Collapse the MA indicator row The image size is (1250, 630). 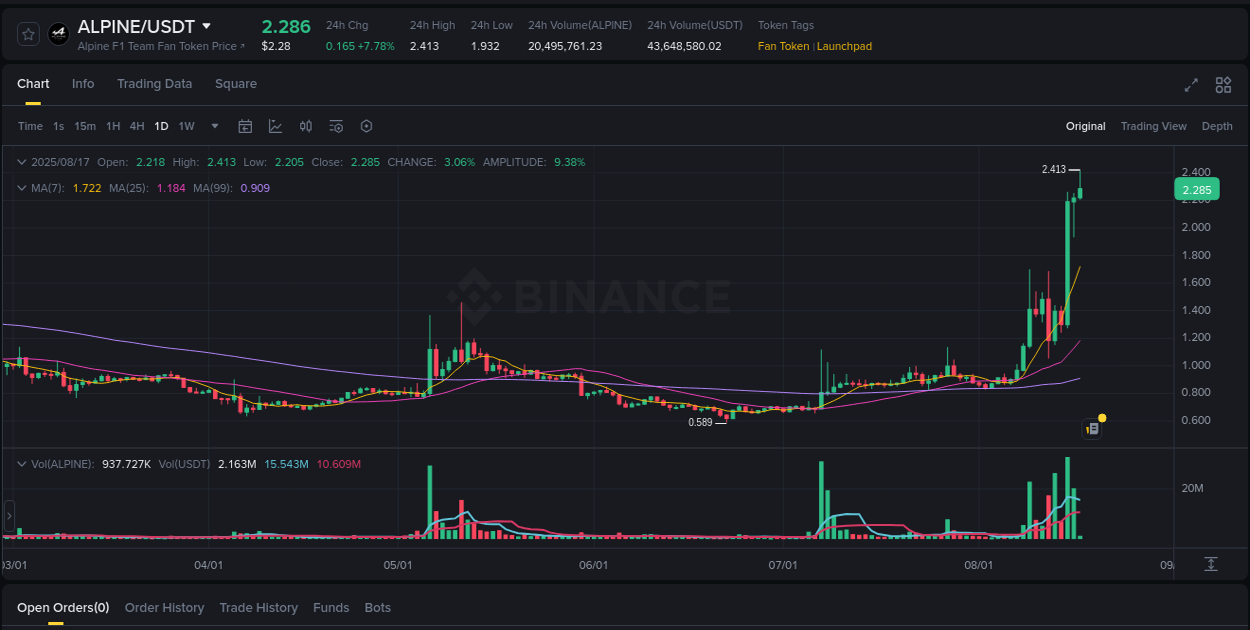tap(22, 187)
